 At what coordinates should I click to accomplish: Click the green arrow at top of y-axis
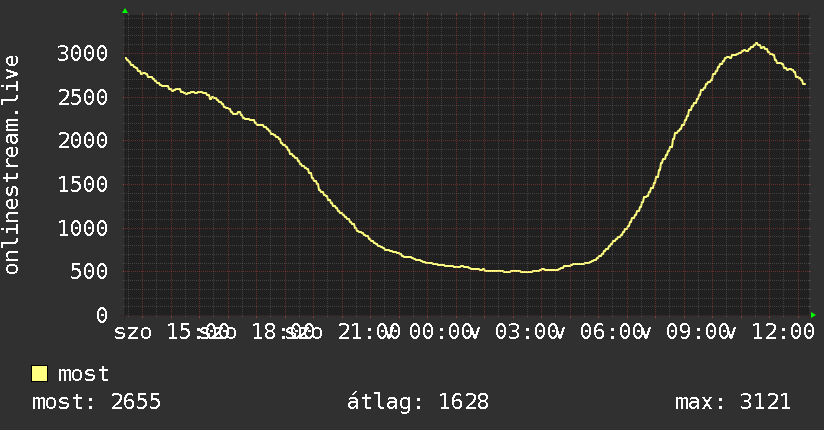pos(125,11)
